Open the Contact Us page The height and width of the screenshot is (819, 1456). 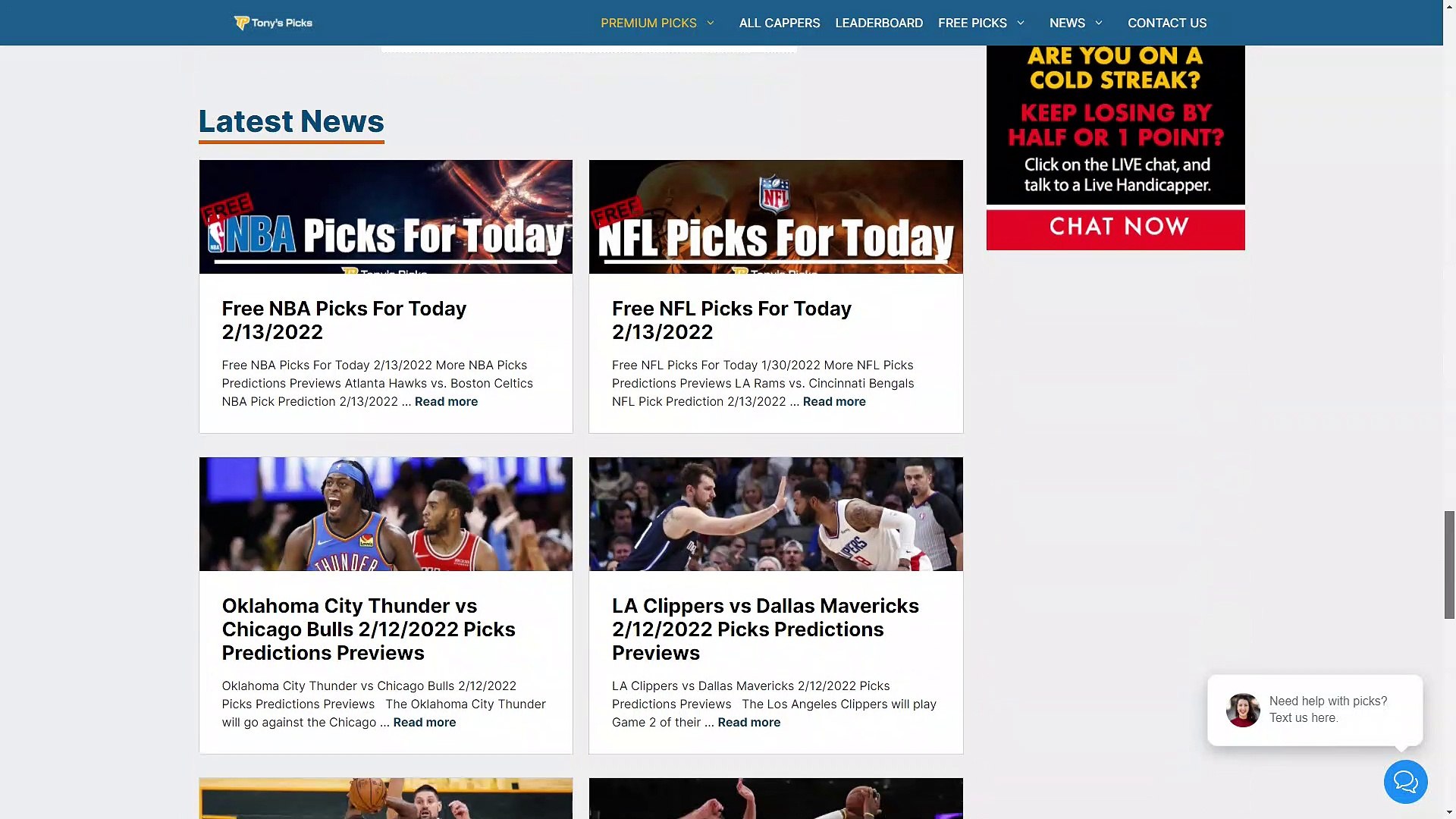(x=1166, y=23)
